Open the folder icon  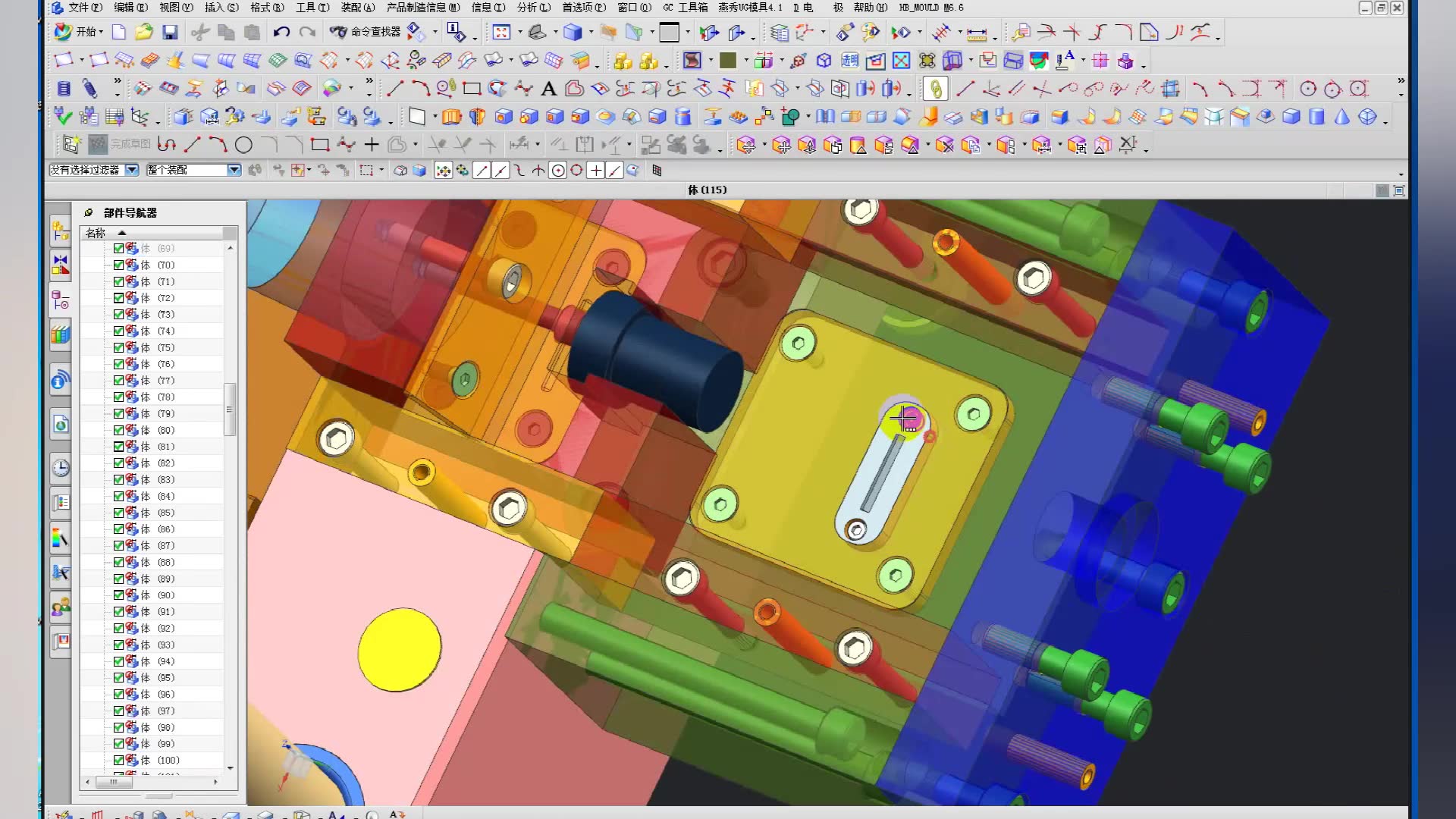pyautogui.click(x=144, y=32)
